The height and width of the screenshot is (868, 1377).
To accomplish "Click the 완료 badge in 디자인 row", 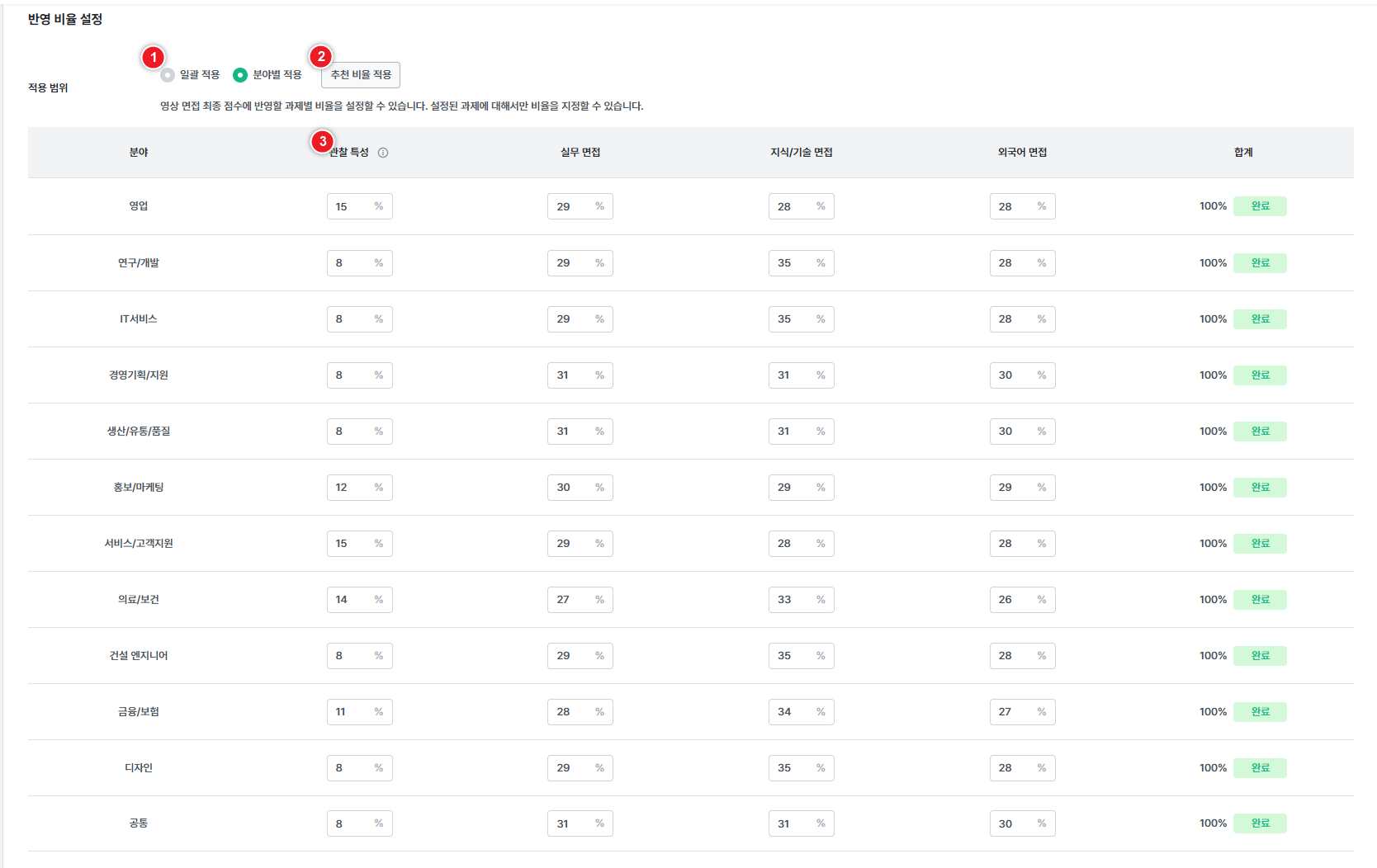I will (x=1259, y=768).
